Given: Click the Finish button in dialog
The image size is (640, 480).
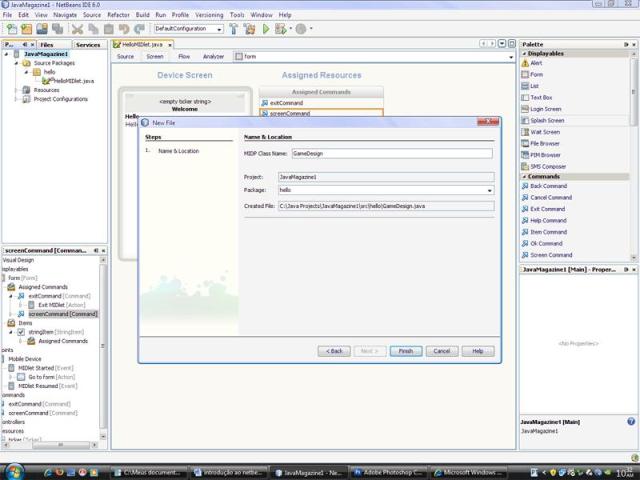Looking at the screenshot, I should pos(405,351).
